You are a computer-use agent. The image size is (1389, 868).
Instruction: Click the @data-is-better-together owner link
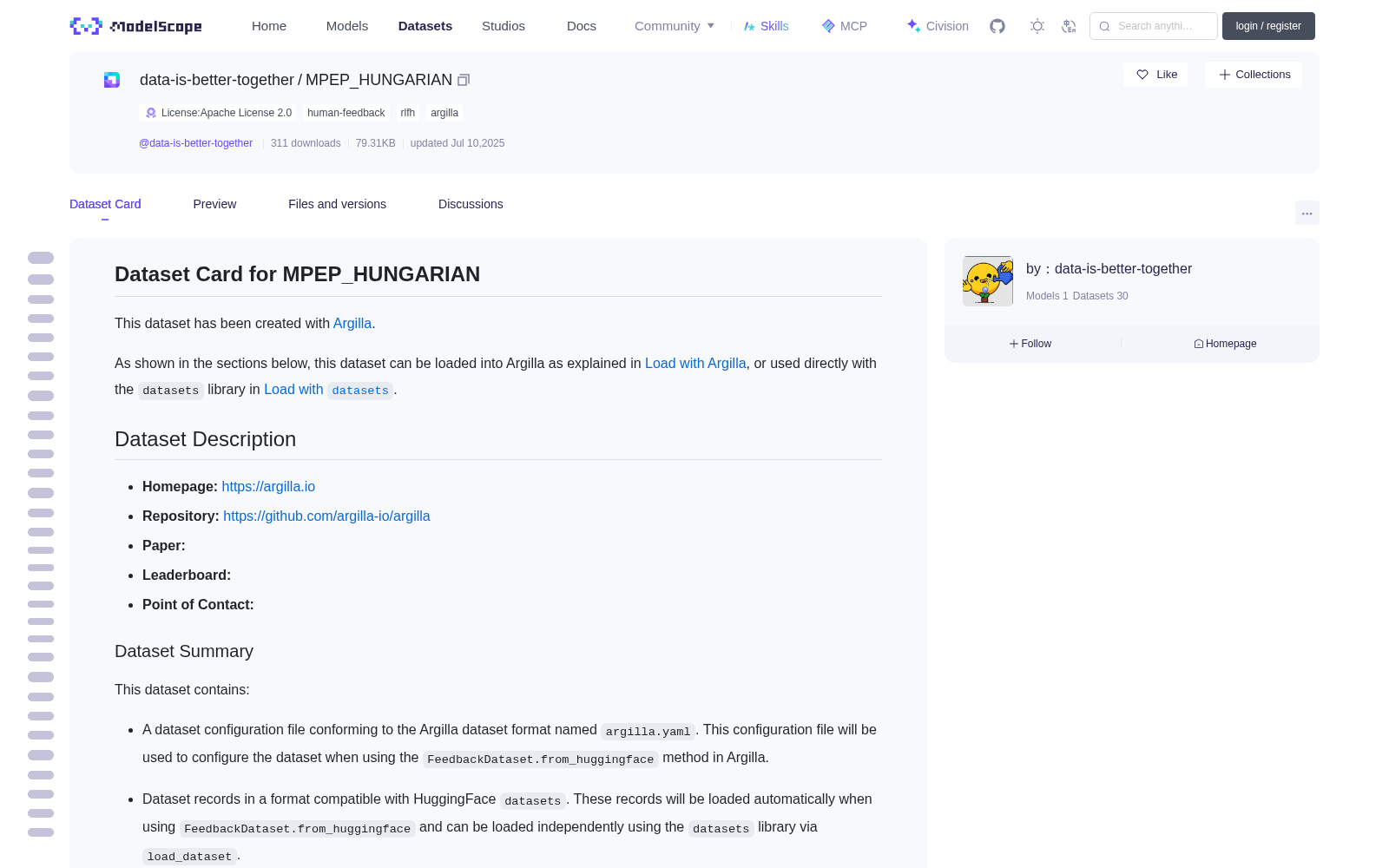(x=195, y=143)
